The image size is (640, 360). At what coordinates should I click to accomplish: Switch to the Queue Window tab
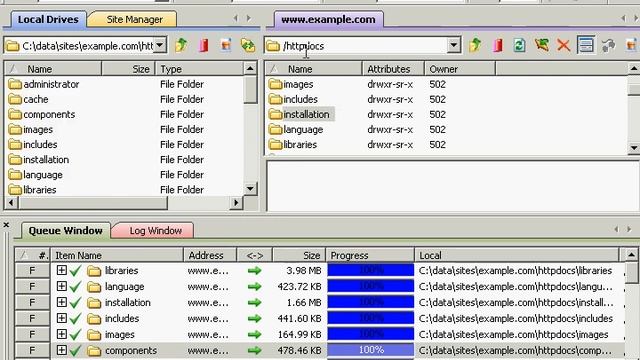[65, 231]
